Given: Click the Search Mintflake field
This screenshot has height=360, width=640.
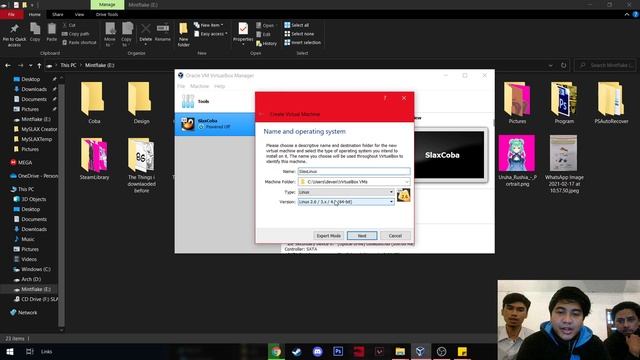Looking at the screenshot, I should [605, 65].
